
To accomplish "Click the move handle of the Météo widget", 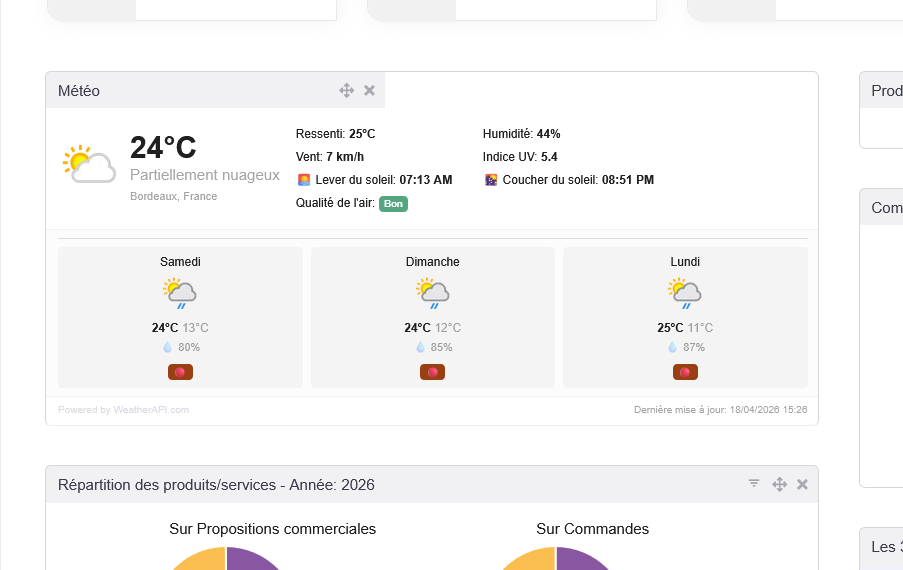I will pos(347,90).
